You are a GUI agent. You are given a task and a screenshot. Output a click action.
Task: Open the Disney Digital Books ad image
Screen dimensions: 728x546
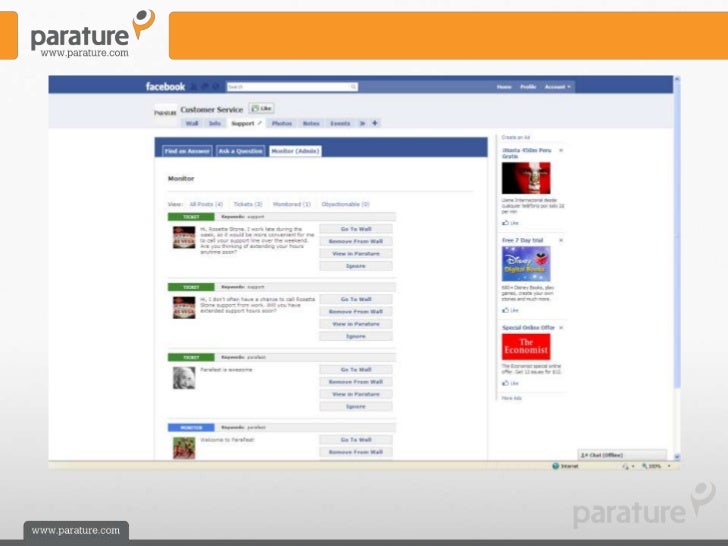[x=526, y=264]
